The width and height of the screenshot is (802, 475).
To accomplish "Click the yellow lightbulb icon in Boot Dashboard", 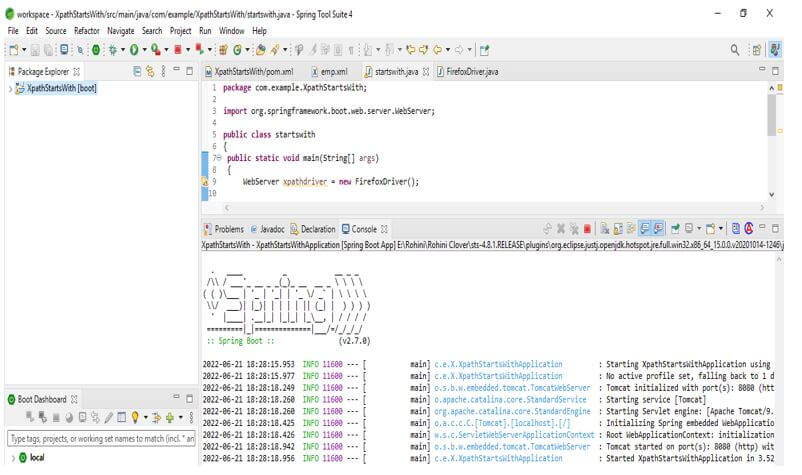I will pos(135,417).
